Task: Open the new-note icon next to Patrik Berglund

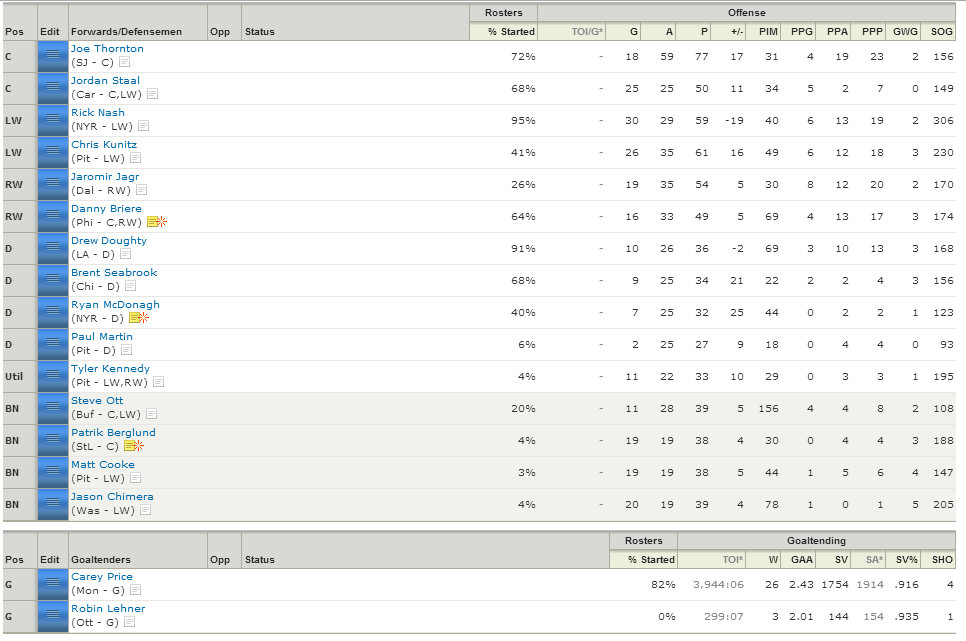Action: (x=134, y=446)
